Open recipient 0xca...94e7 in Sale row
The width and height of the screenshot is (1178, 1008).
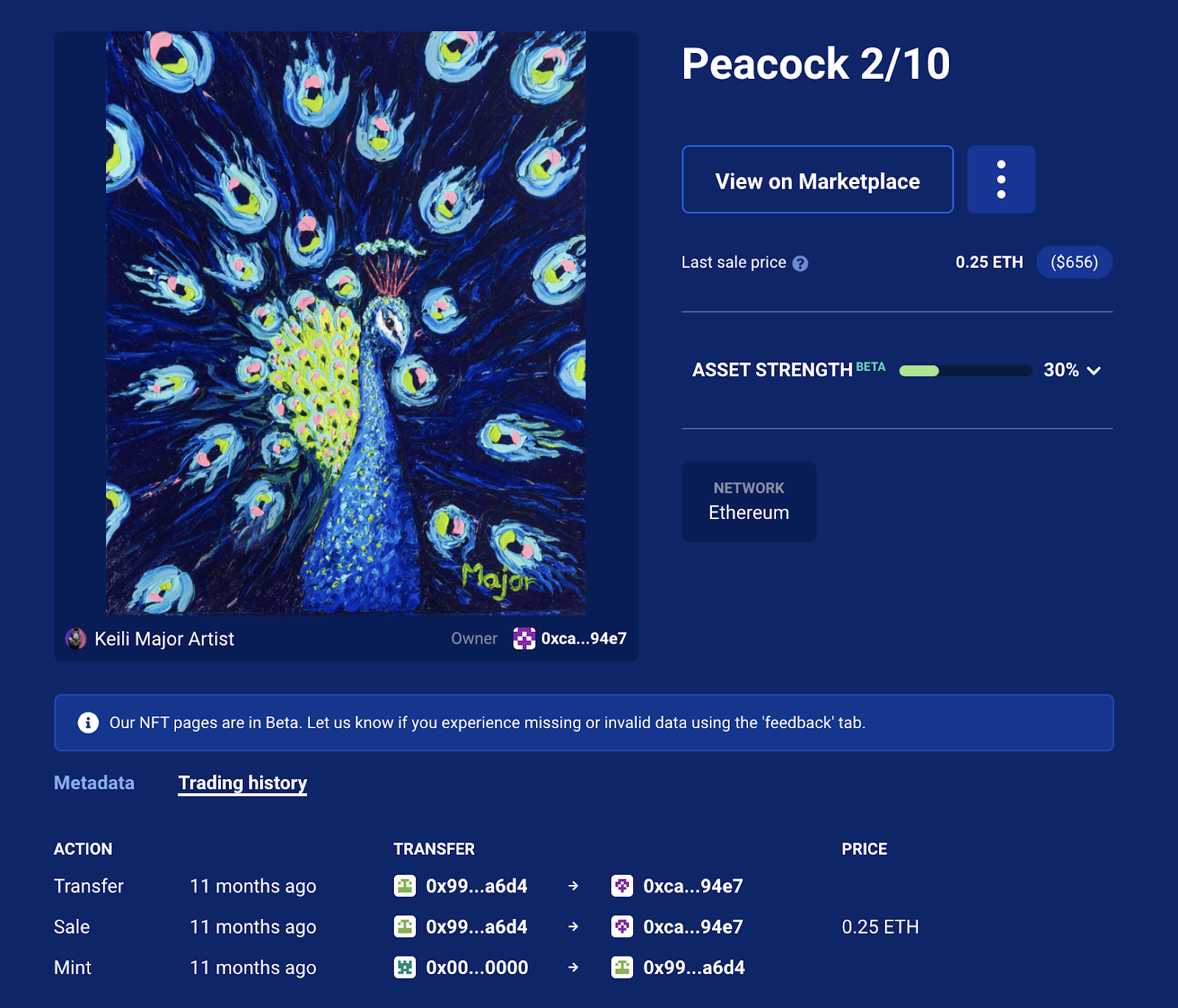pos(693,926)
